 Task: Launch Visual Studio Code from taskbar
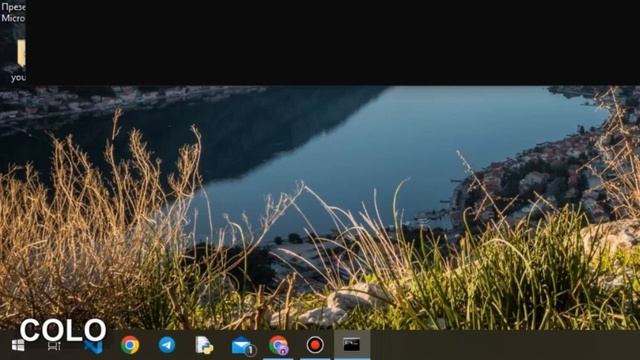pyautogui.click(x=93, y=347)
